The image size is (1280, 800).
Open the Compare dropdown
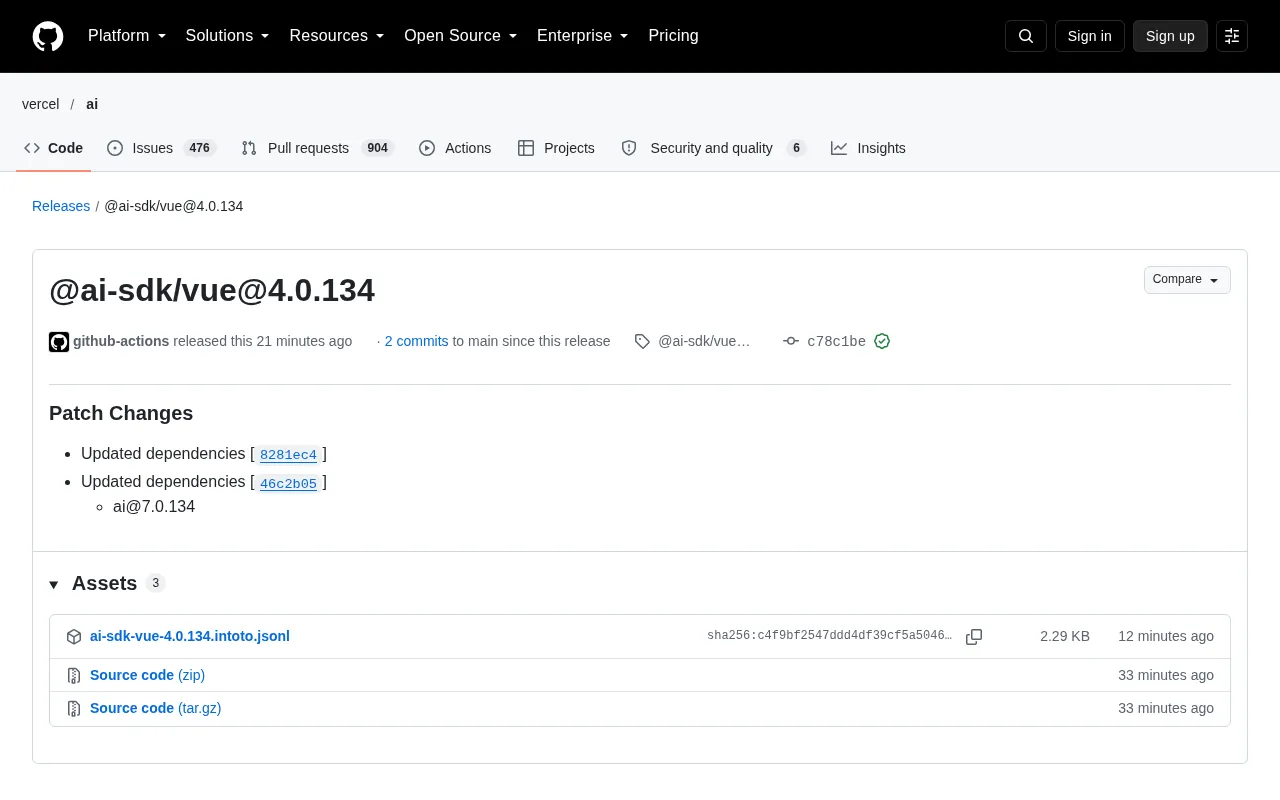(x=1187, y=280)
